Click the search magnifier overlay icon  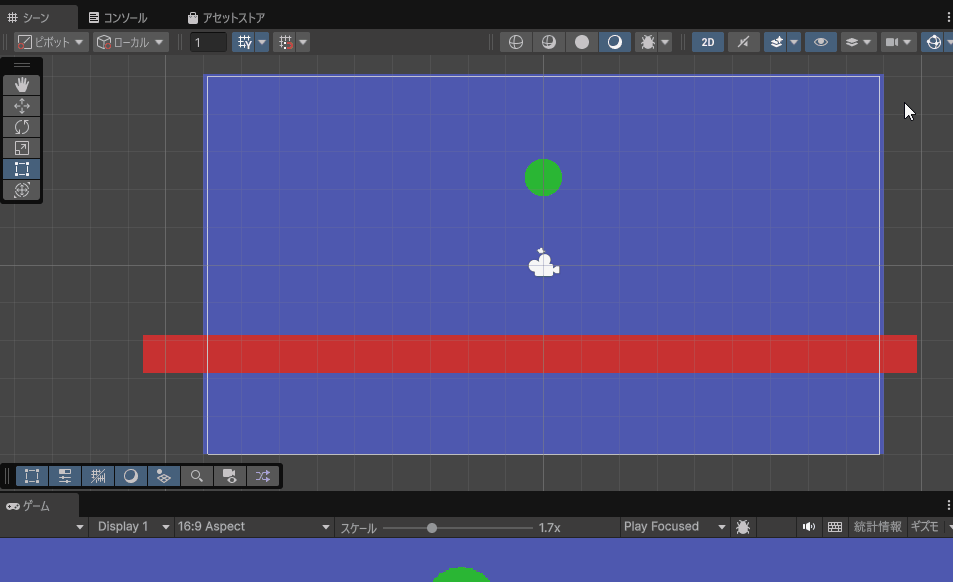pyautogui.click(x=196, y=476)
